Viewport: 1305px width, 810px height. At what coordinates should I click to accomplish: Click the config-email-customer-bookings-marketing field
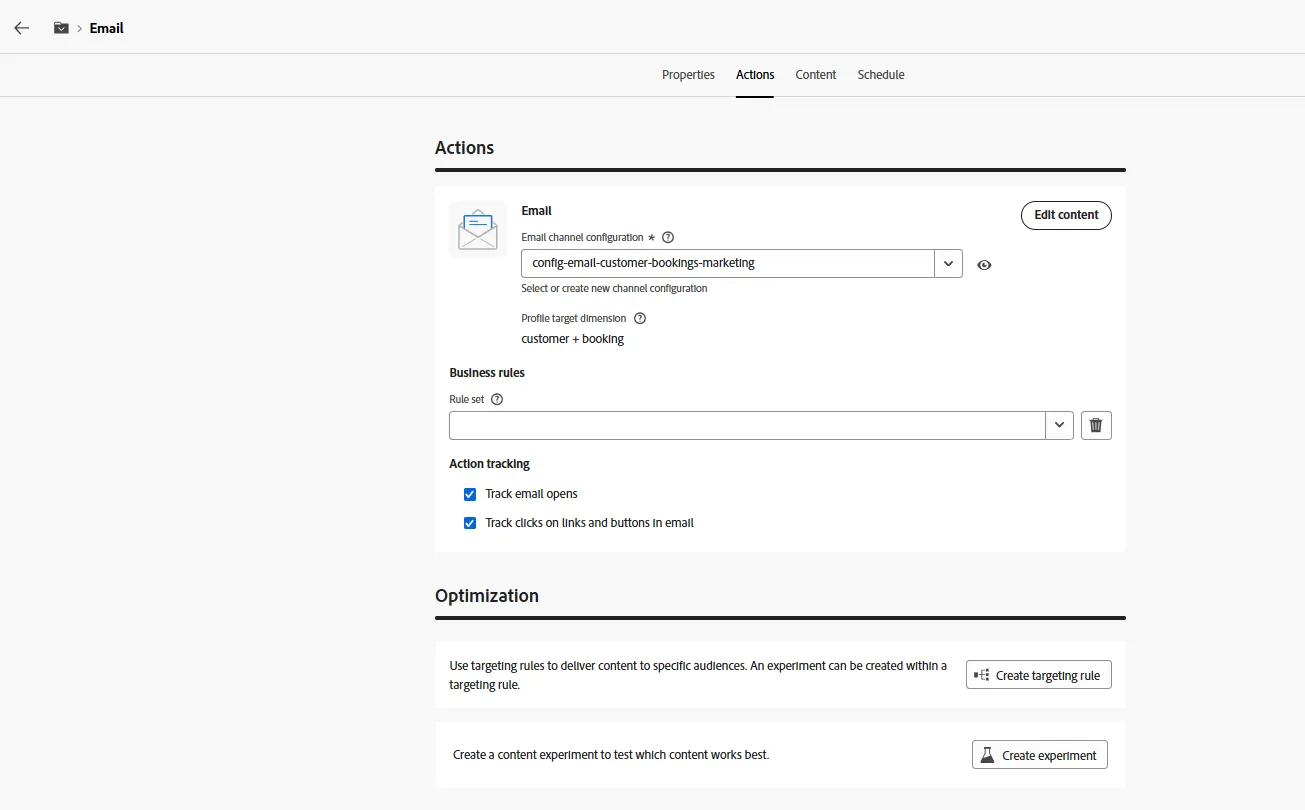[728, 263]
